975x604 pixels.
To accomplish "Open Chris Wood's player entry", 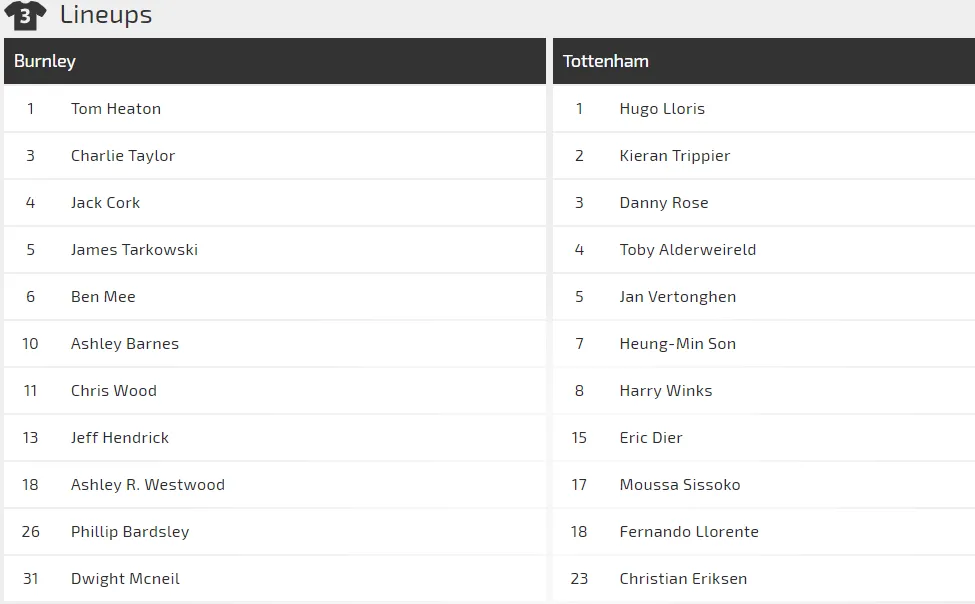I will coord(113,390).
